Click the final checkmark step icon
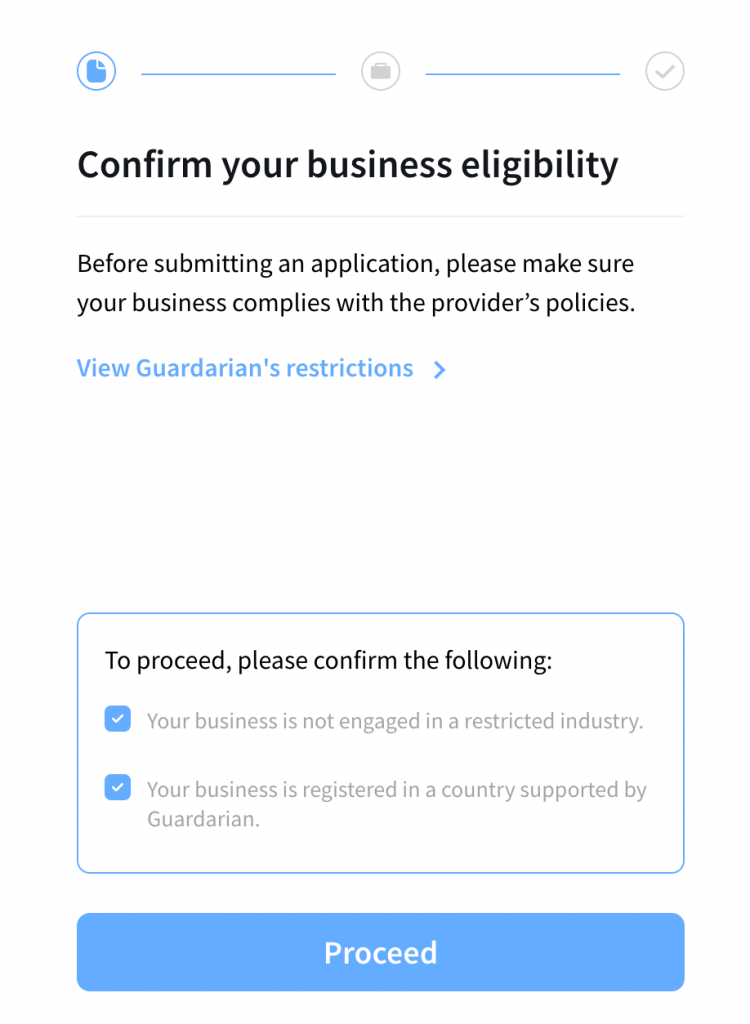Screen dimensions: 750x1024 pyautogui.click(x=665, y=71)
